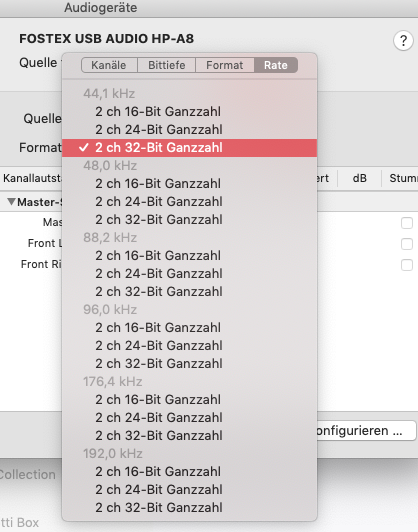Toggle the Front Left mute checkbox
Screen dimensions: 418x532
[x=406, y=244]
